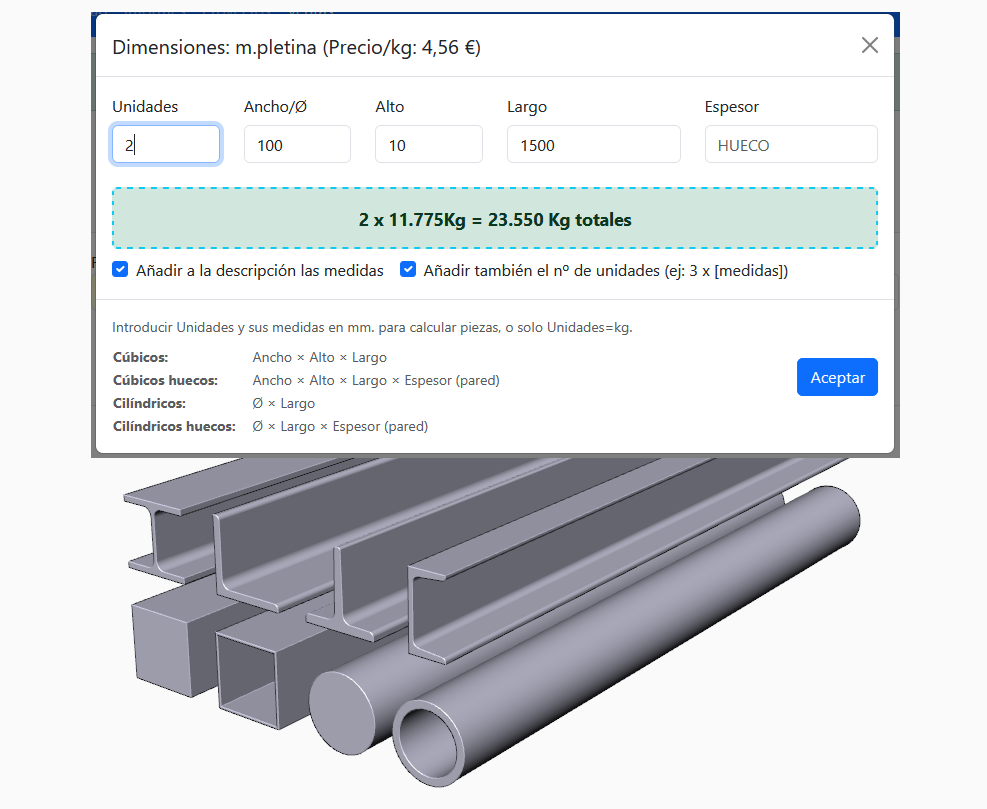This screenshot has width=987, height=809.
Task: Click the Espesor field with HUECO placeholder
Action: [791, 144]
